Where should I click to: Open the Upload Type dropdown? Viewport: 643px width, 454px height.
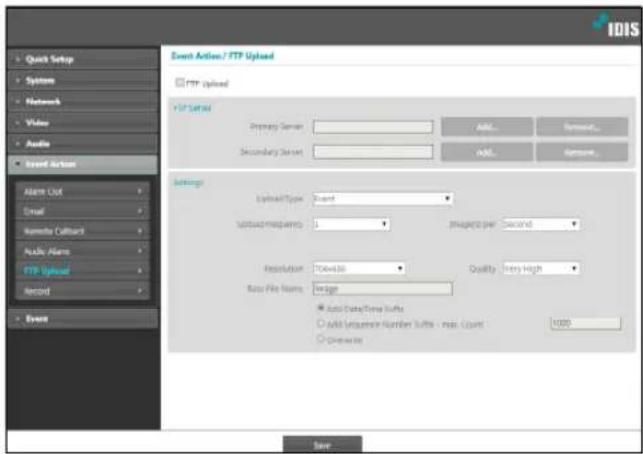coord(383,199)
